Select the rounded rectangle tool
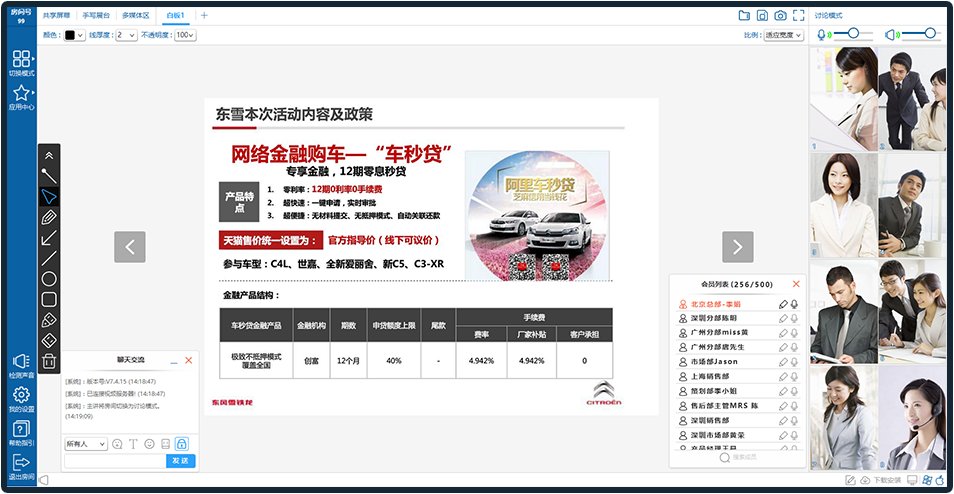This screenshot has height=494, width=954. pos(49,299)
